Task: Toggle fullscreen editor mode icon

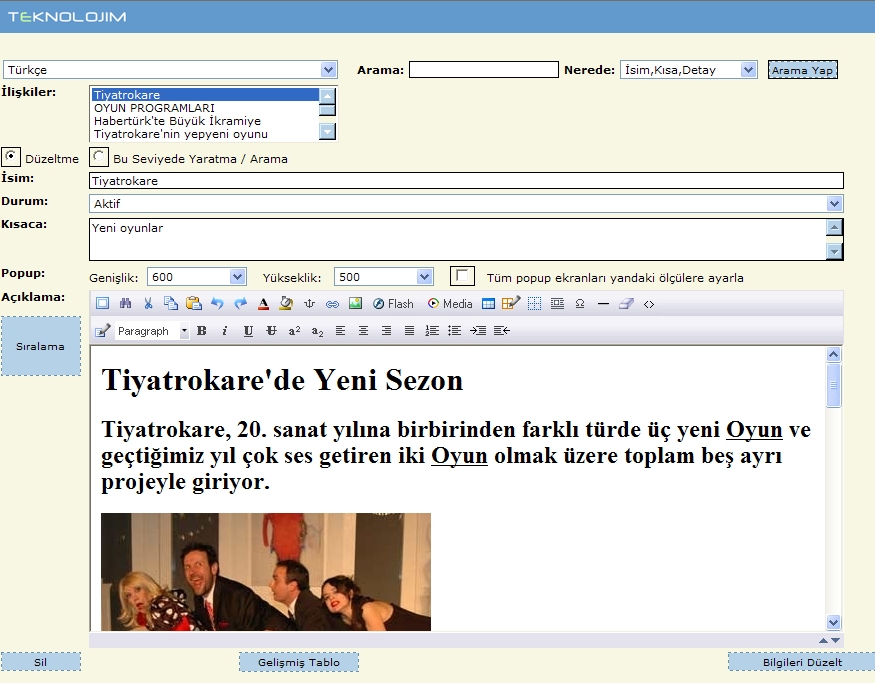Action: pos(102,304)
